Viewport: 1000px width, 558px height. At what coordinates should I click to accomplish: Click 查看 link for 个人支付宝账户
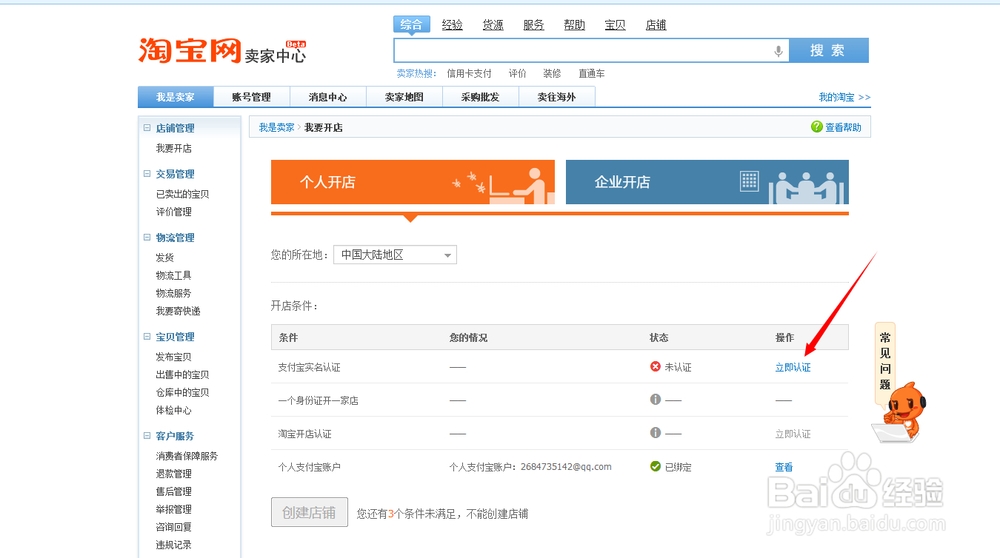[x=784, y=467]
